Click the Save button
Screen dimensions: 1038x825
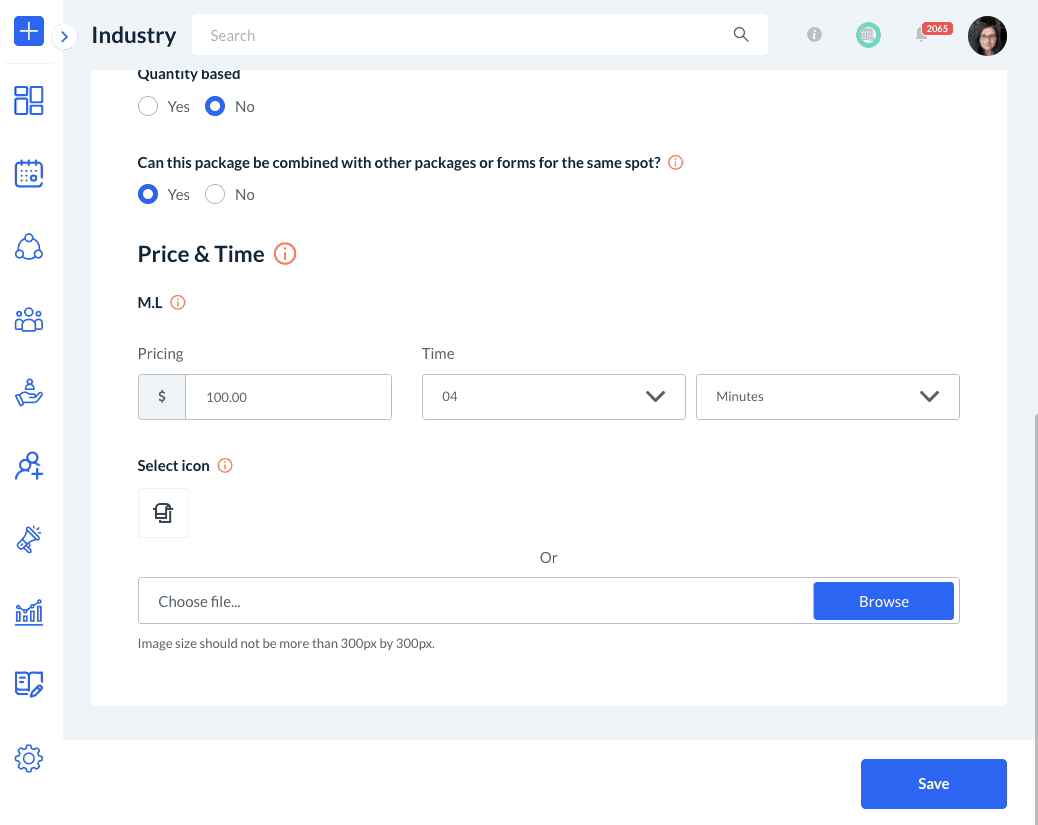pos(933,784)
